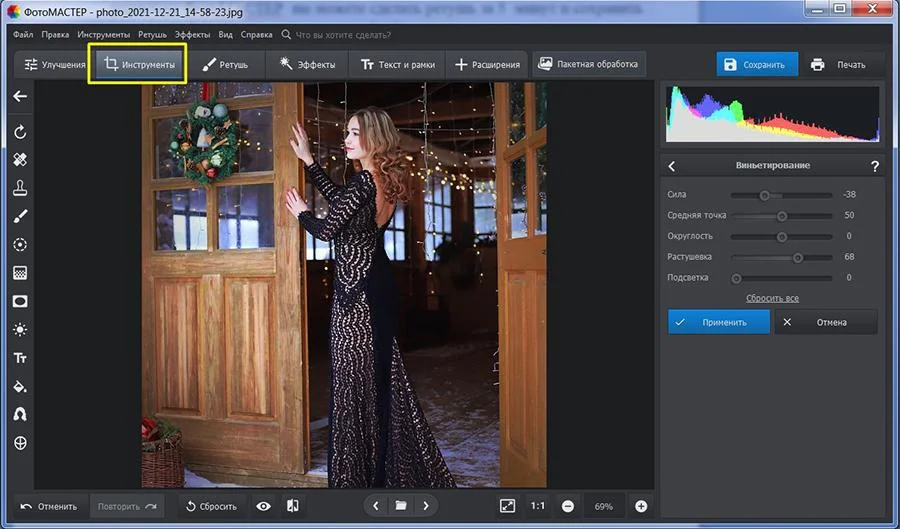
Task: Toggle before/after comparison view
Action: click(x=293, y=506)
